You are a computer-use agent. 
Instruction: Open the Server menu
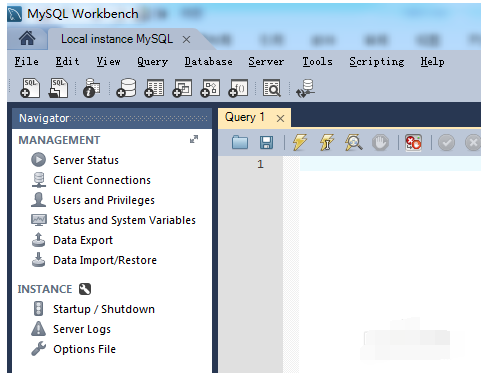coord(266,62)
